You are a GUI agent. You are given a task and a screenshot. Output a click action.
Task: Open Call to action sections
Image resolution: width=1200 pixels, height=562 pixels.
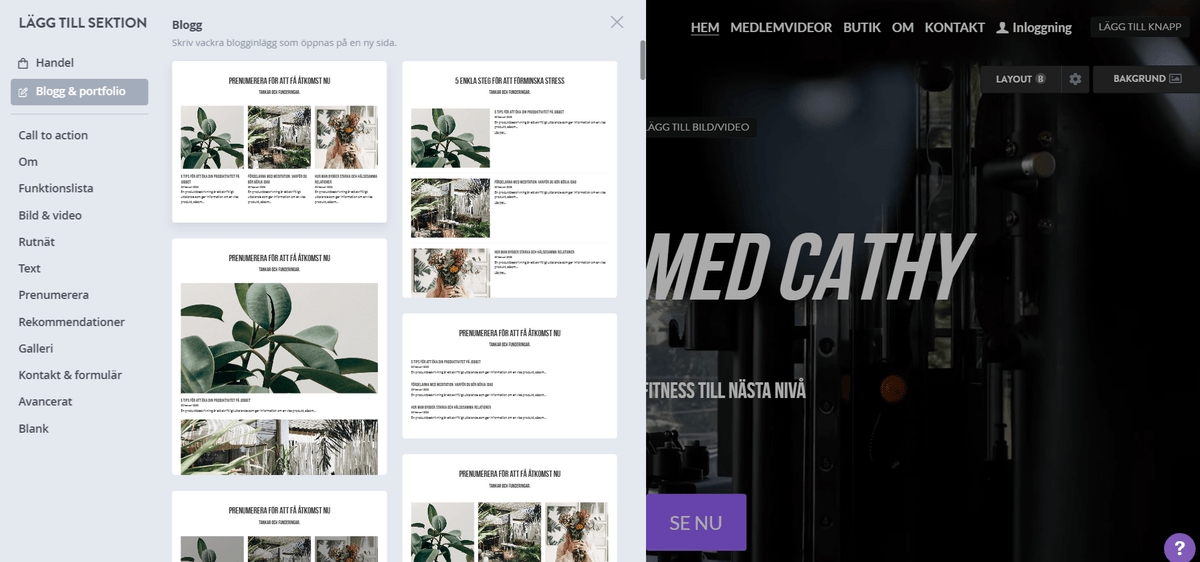(x=53, y=135)
